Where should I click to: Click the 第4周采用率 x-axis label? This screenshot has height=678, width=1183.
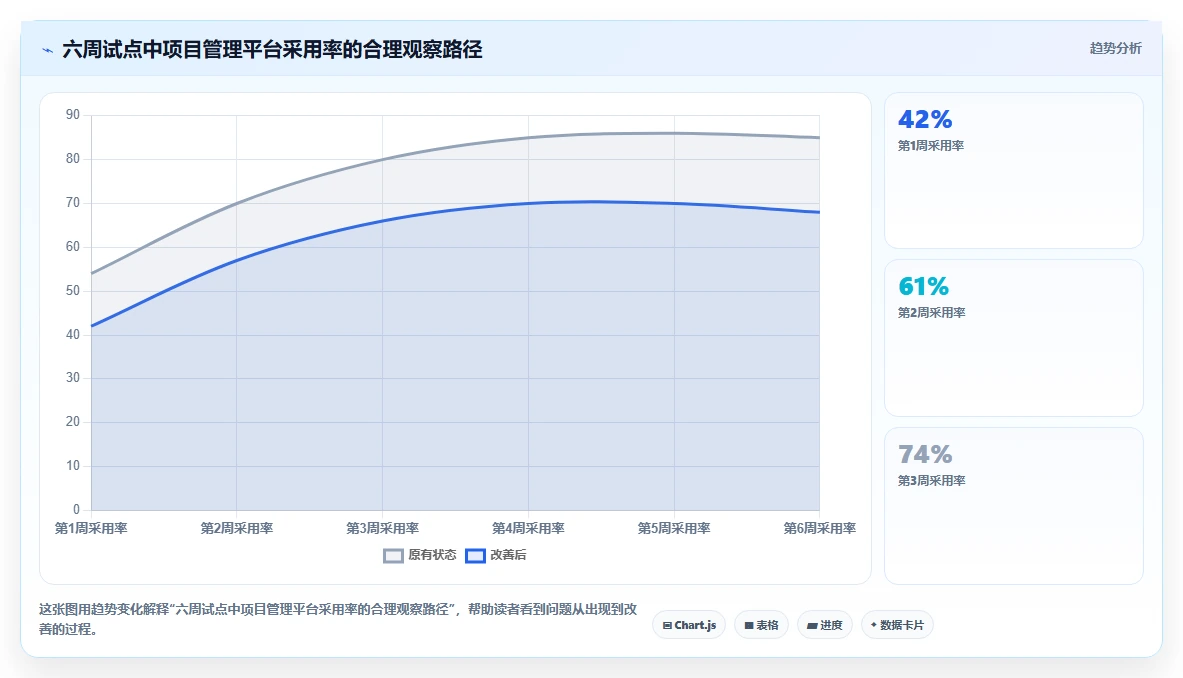click(x=528, y=529)
